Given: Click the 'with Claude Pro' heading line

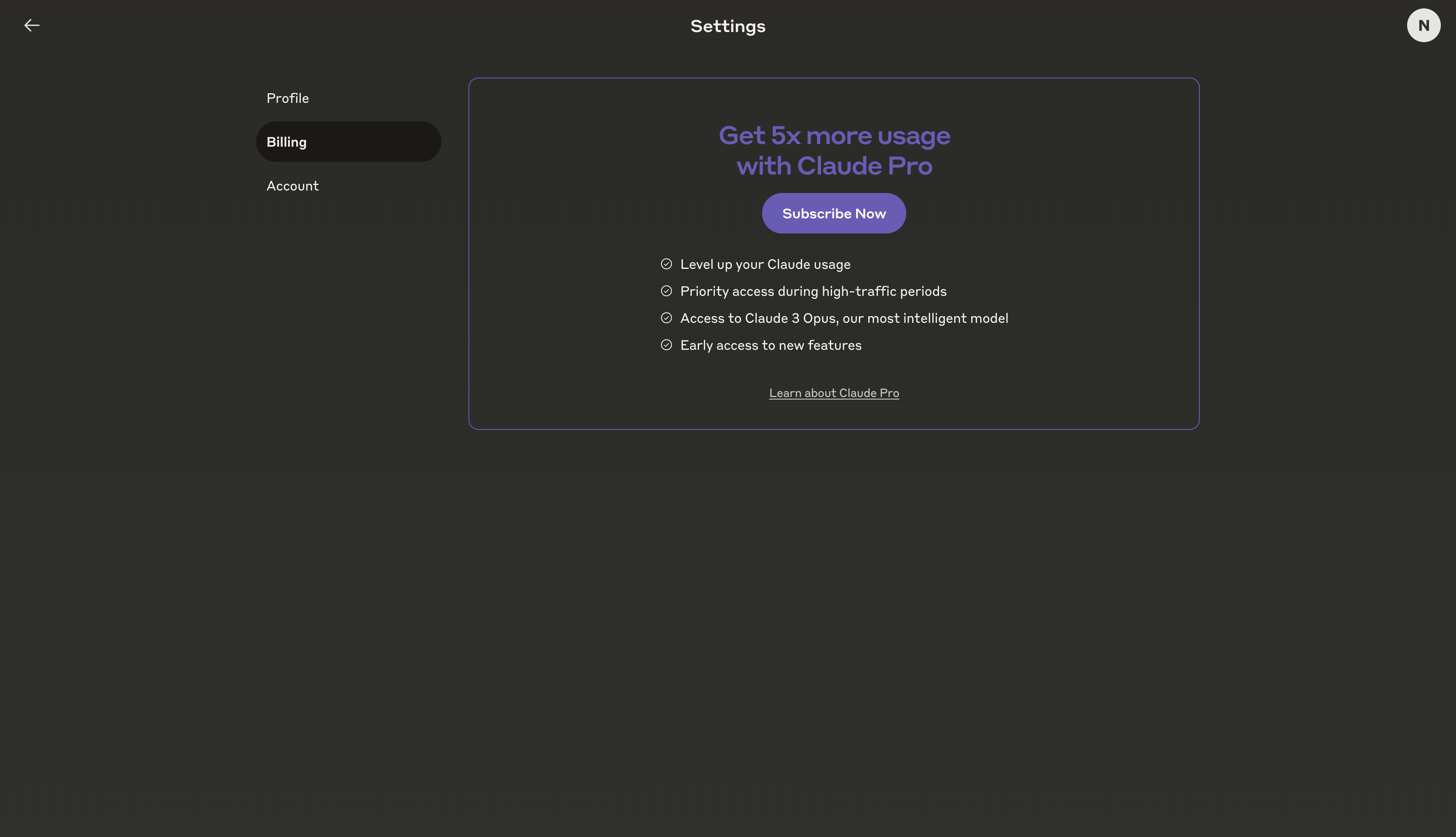Looking at the screenshot, I should pos(834,166).
